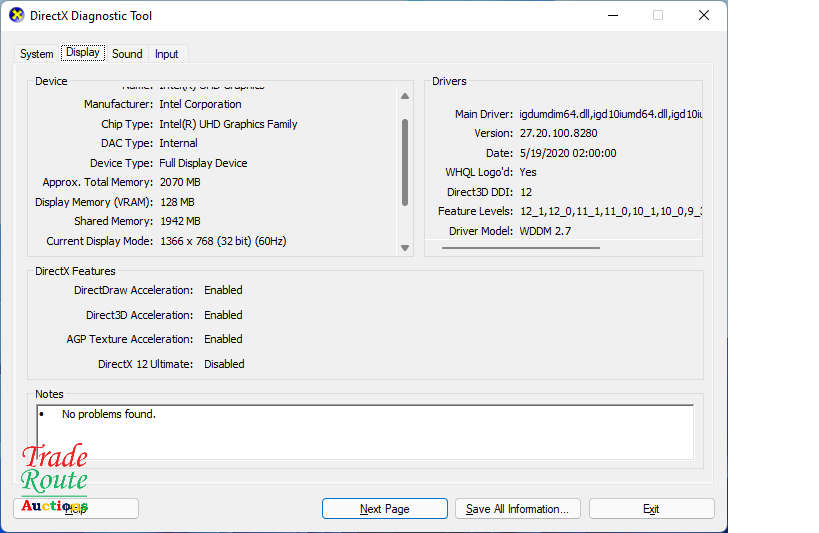
Task: Minimize the DirectX Diagnostic Tool window
Action: pyautogui.click(x=611, y=16)
